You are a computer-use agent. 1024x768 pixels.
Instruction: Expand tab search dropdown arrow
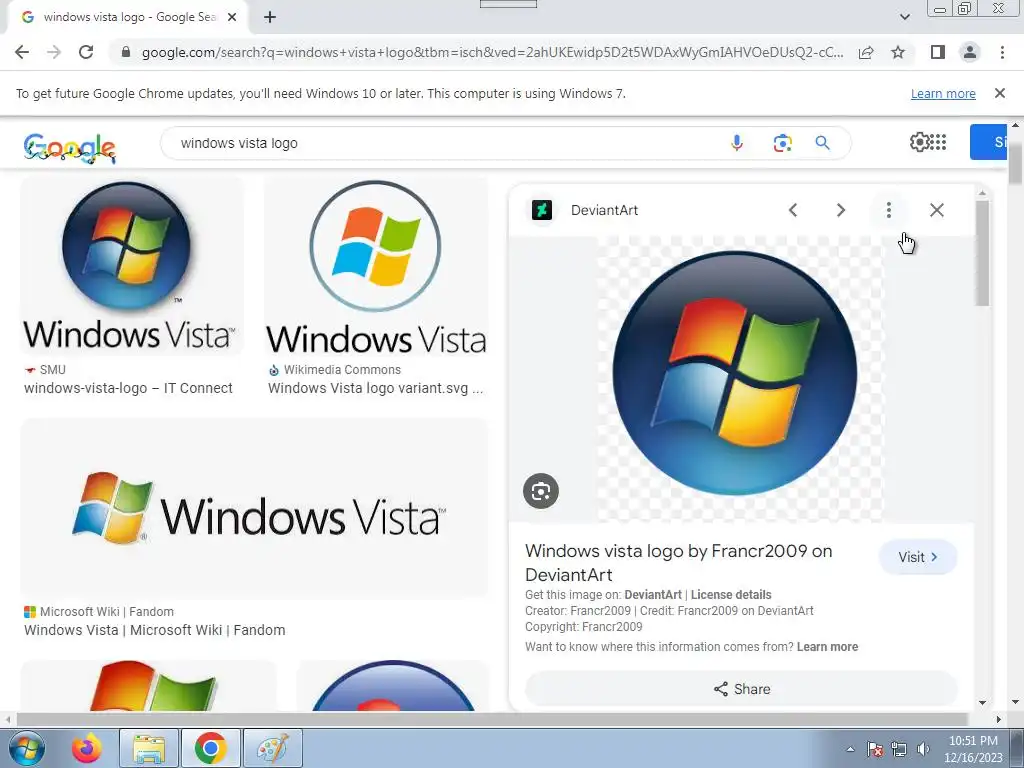(x=904, y=17)
